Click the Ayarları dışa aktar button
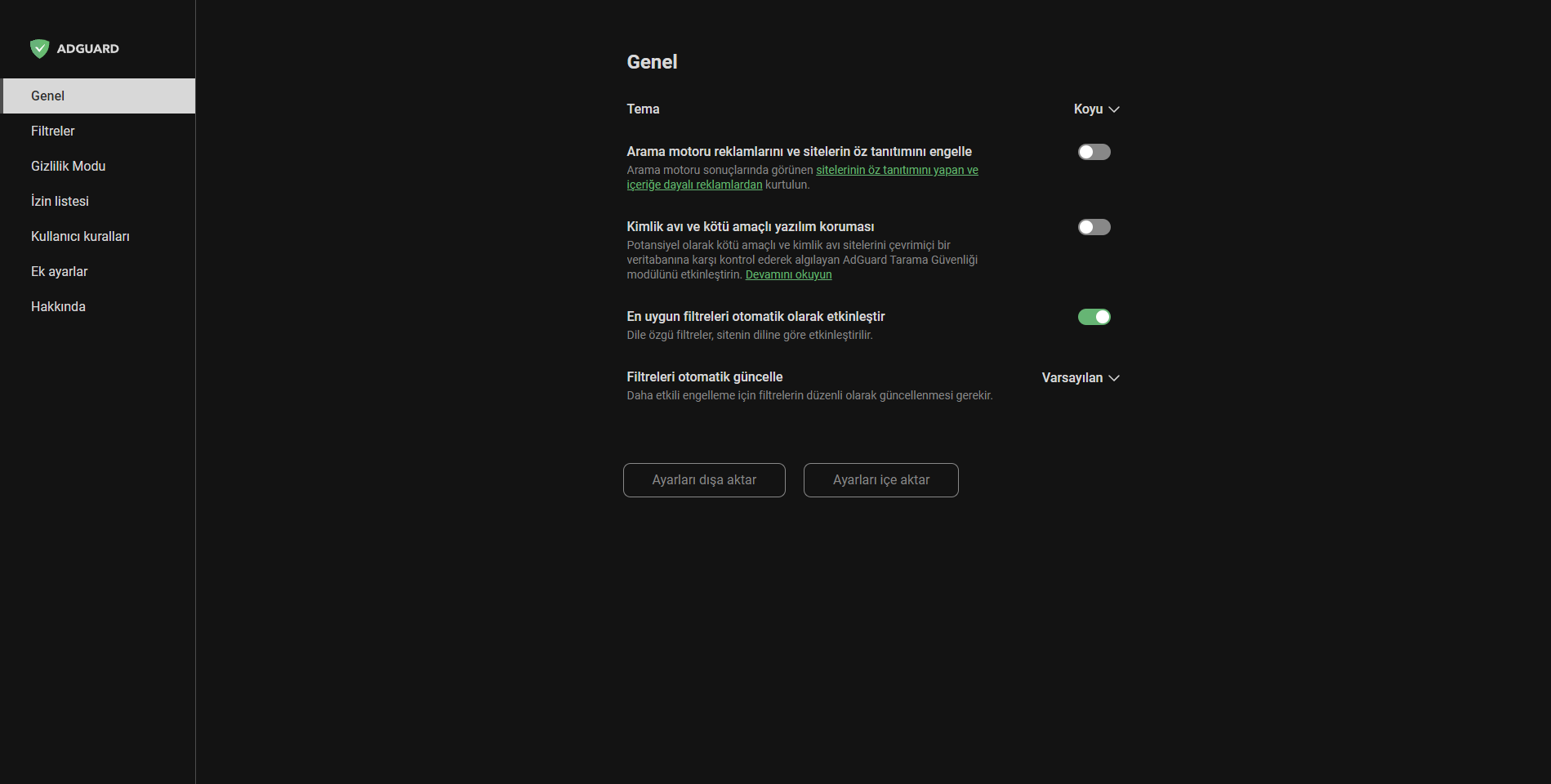 [704, 480]
